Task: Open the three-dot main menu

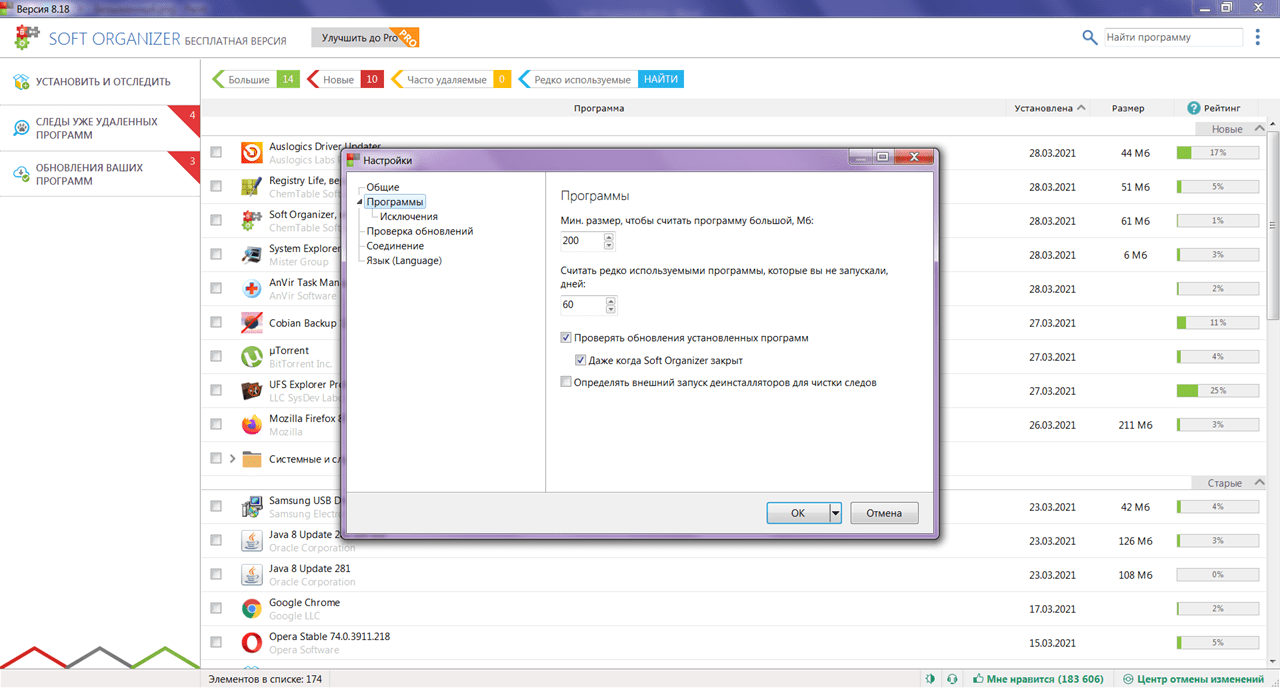Action: (1258, 38)
